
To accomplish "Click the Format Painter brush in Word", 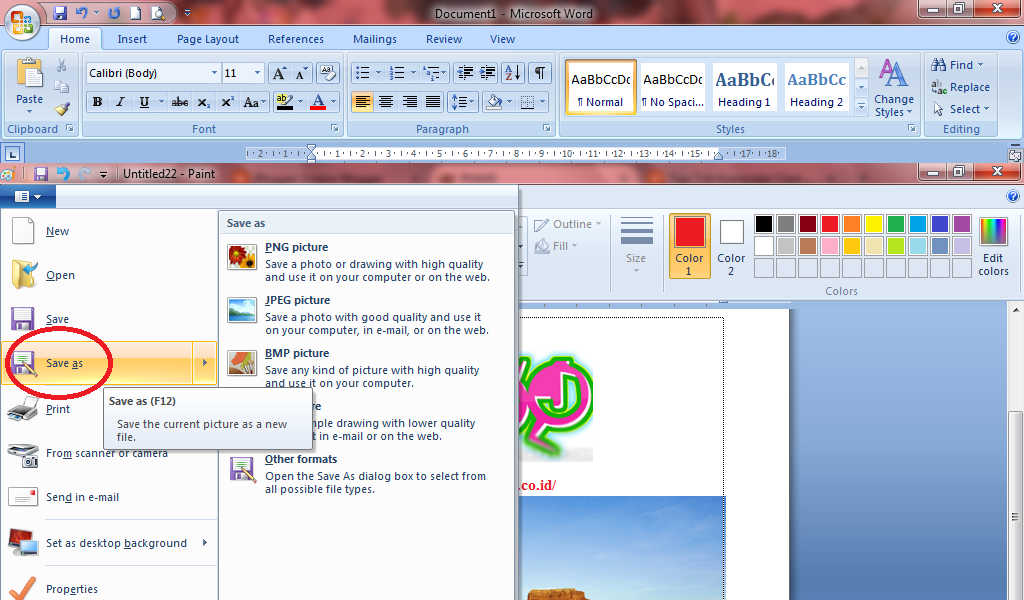I will pyautogui.click(x=62, y=108).
